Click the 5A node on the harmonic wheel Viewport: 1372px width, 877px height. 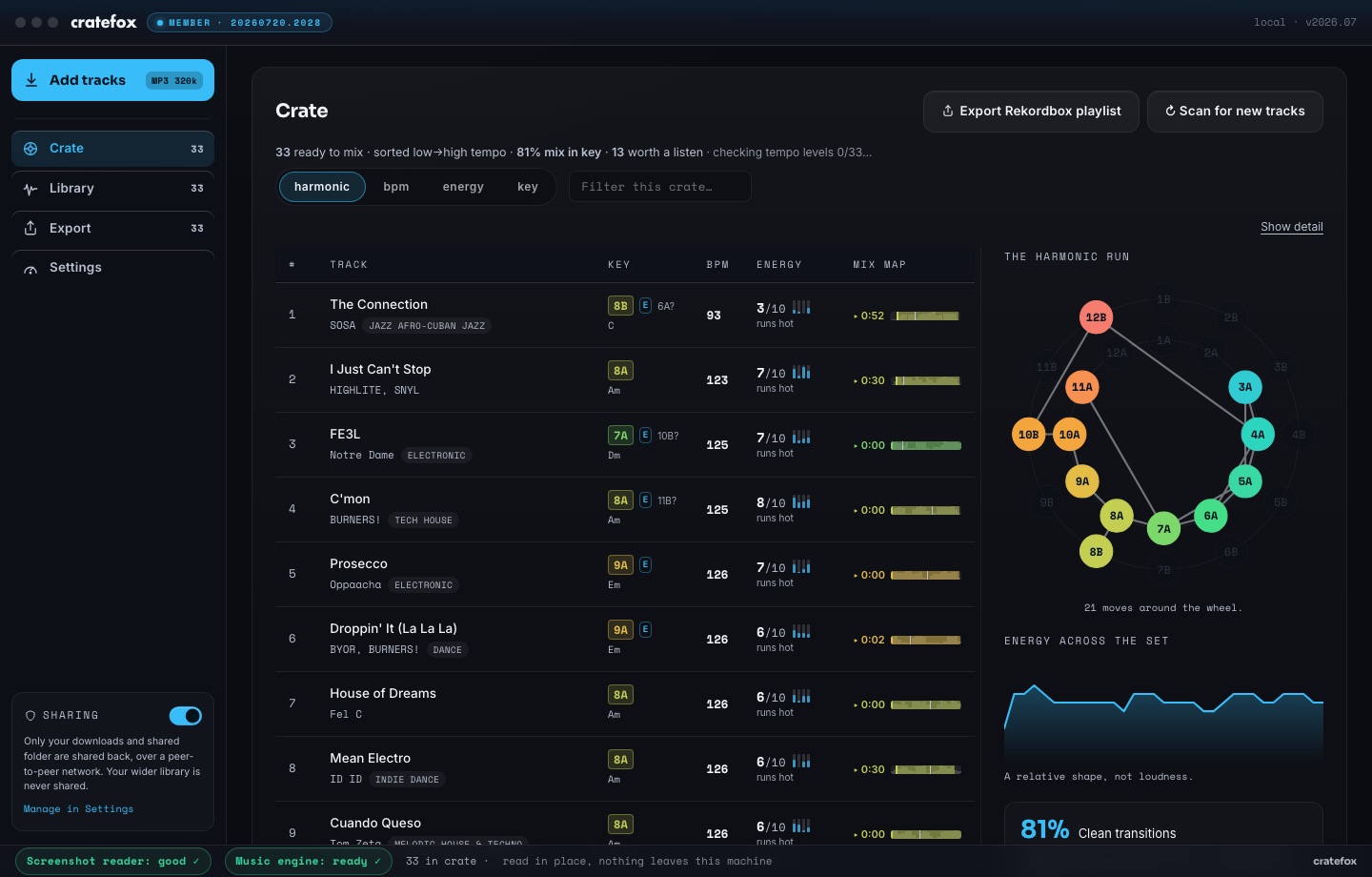1245,481
